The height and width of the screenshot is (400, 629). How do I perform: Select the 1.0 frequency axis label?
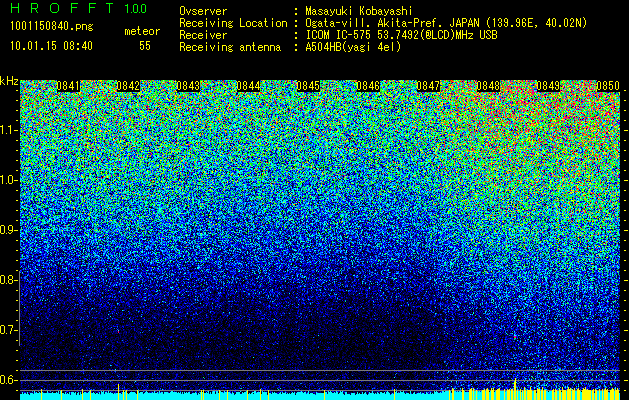(8, 181)
